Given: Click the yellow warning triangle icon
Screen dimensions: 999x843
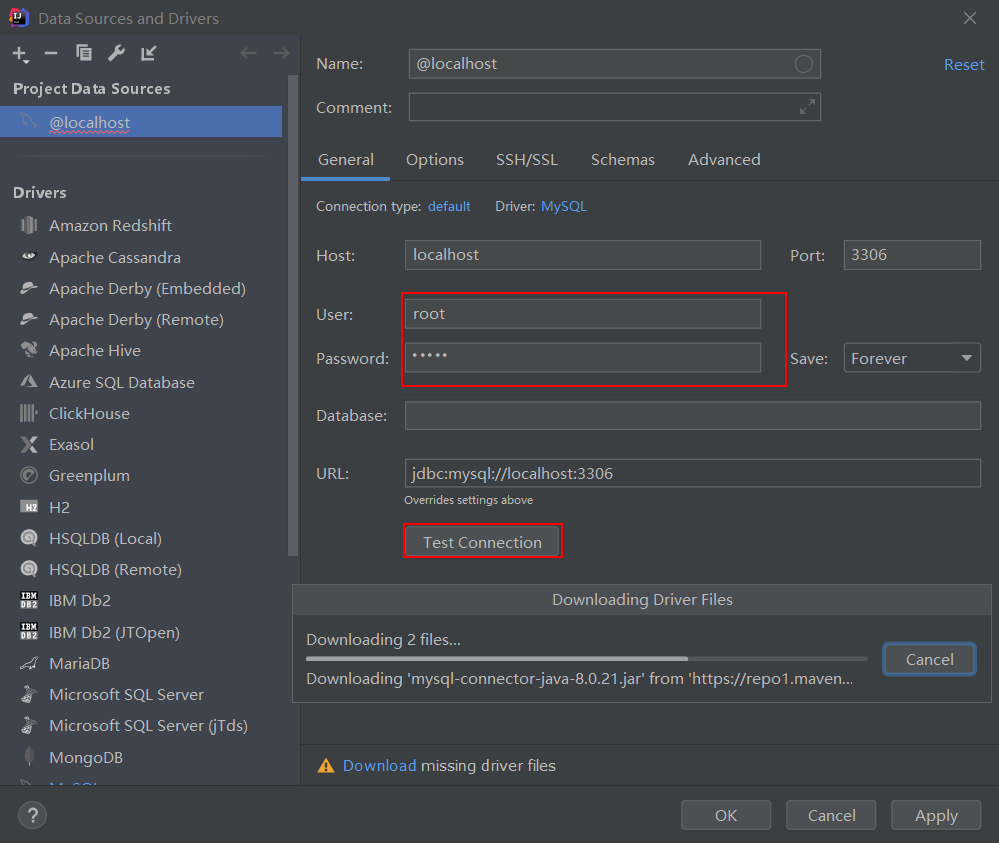Looking at the screenshot, I should pyautogui.click(x=326, y=765).
